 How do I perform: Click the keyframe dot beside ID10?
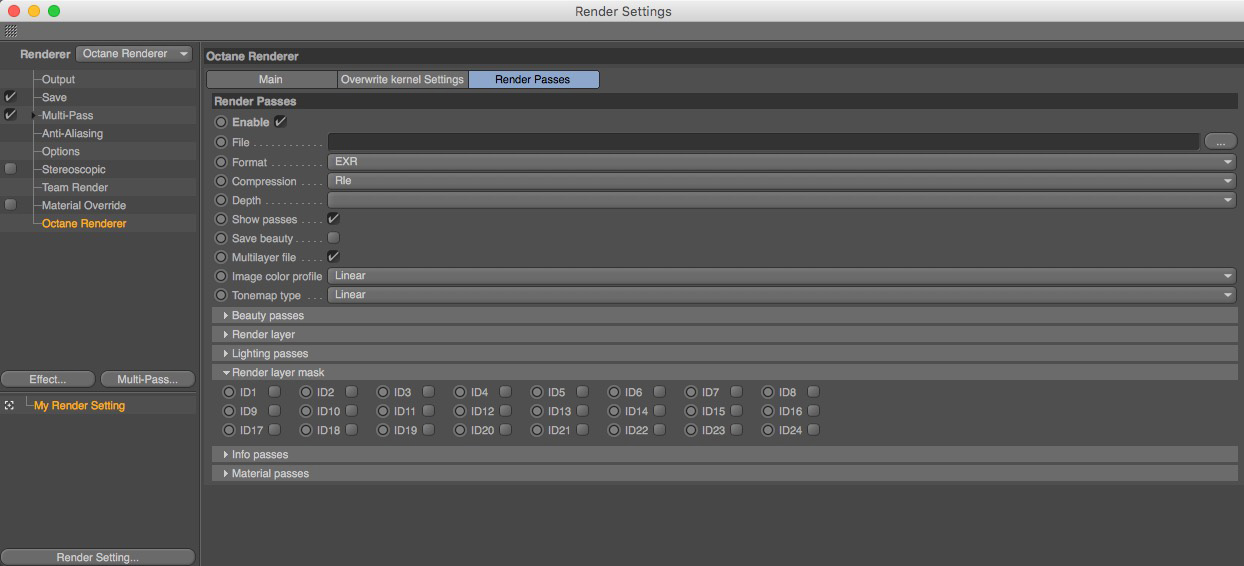(x=306, y=411)
